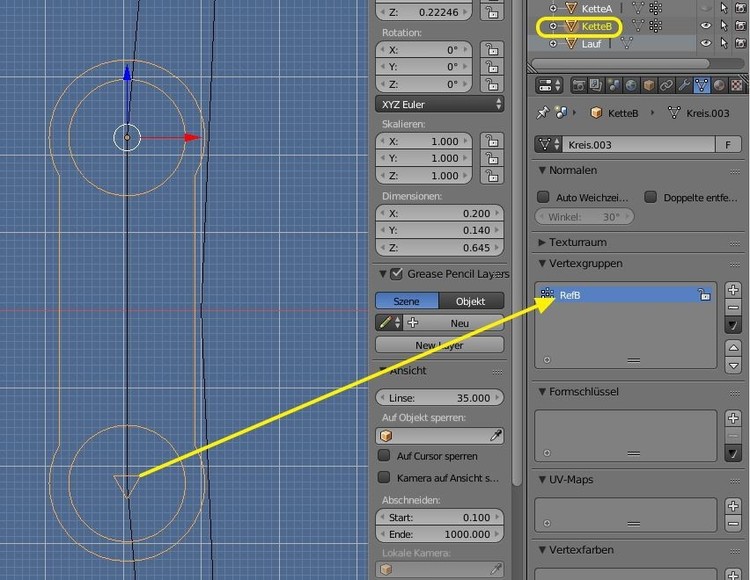
Task: Open mesh datablock browse dropdown beside Kreis.003
Action: click(x=548, y=144)
